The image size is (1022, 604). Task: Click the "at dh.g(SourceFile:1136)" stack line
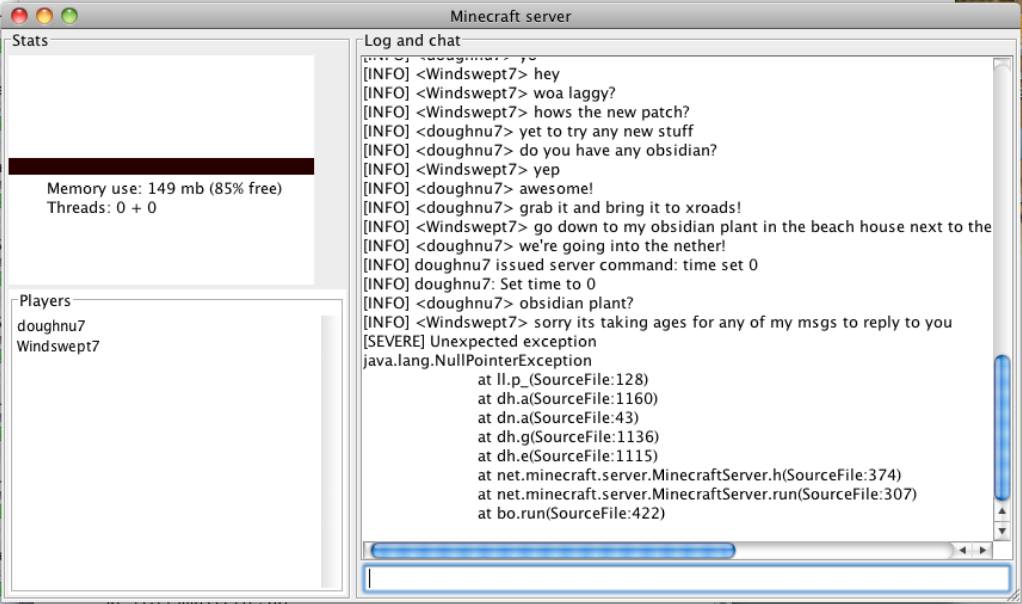tap(568, 437)
